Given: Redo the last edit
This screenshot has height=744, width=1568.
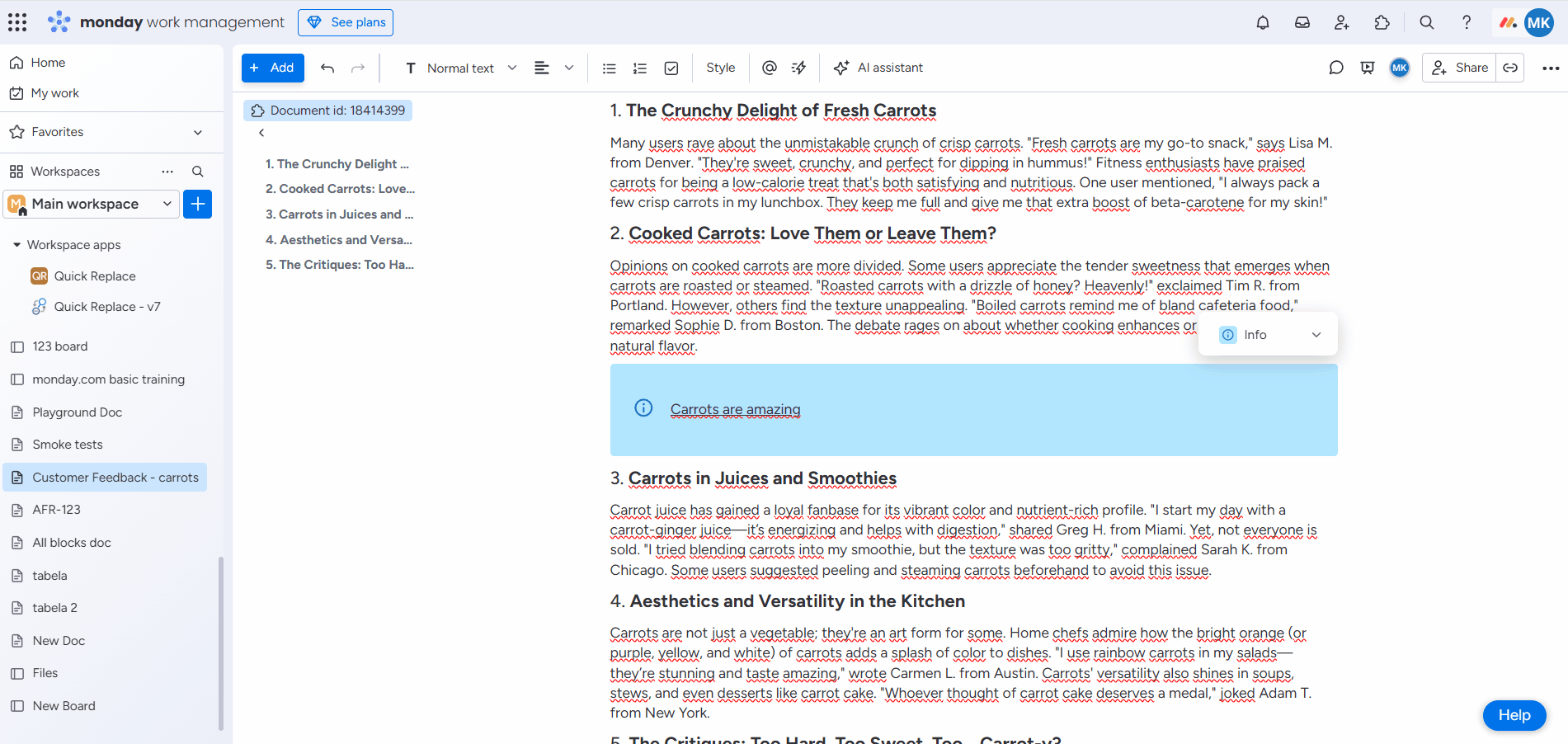Looking at the screenshot, I should pyautogui.click(x=358, y=68).
